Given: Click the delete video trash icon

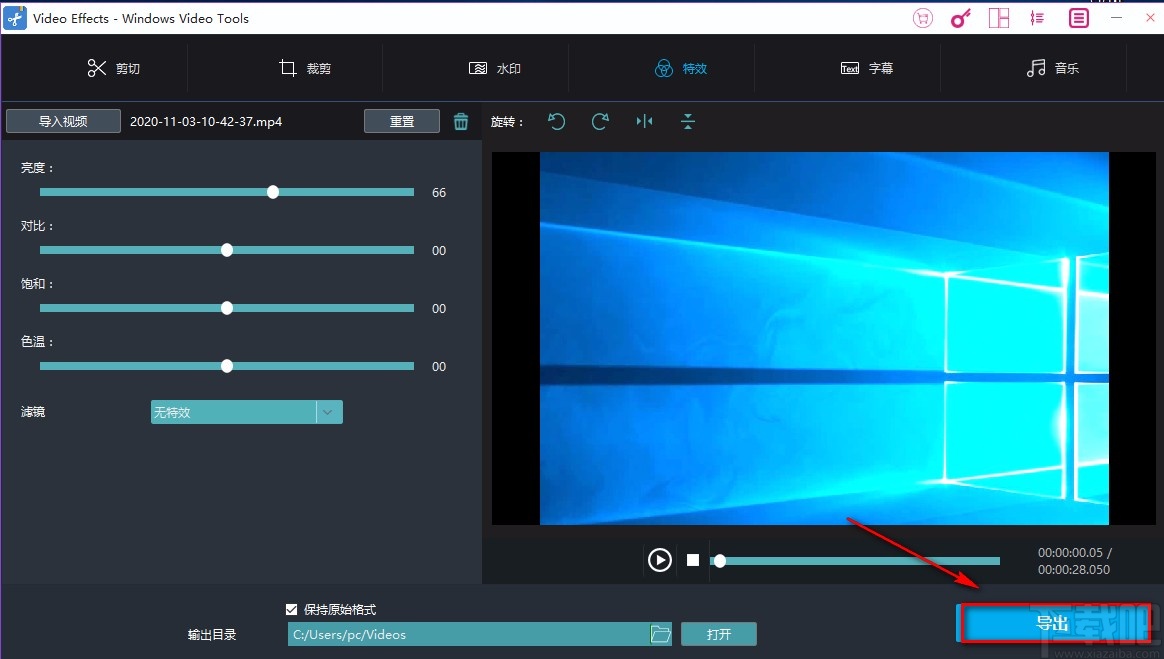Looking at the screenshot, I should click(460, 120).
